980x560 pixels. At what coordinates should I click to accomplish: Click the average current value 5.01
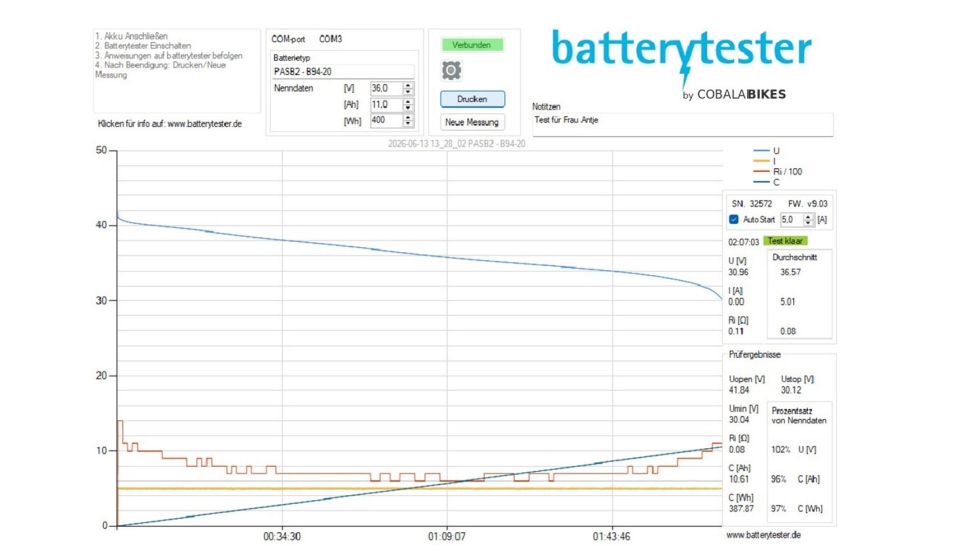point(788,301)
